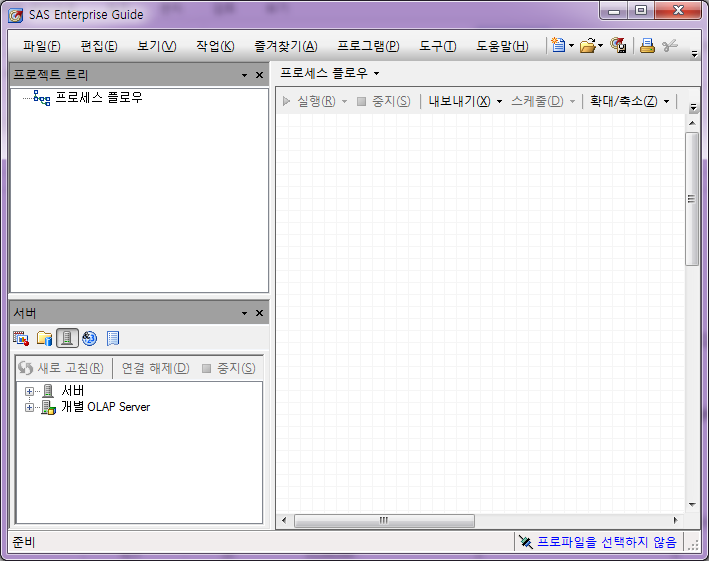709x561 pixels.
Task: Open the 프로세스 플로우 heading dropdown
Action: coord(376,73)
